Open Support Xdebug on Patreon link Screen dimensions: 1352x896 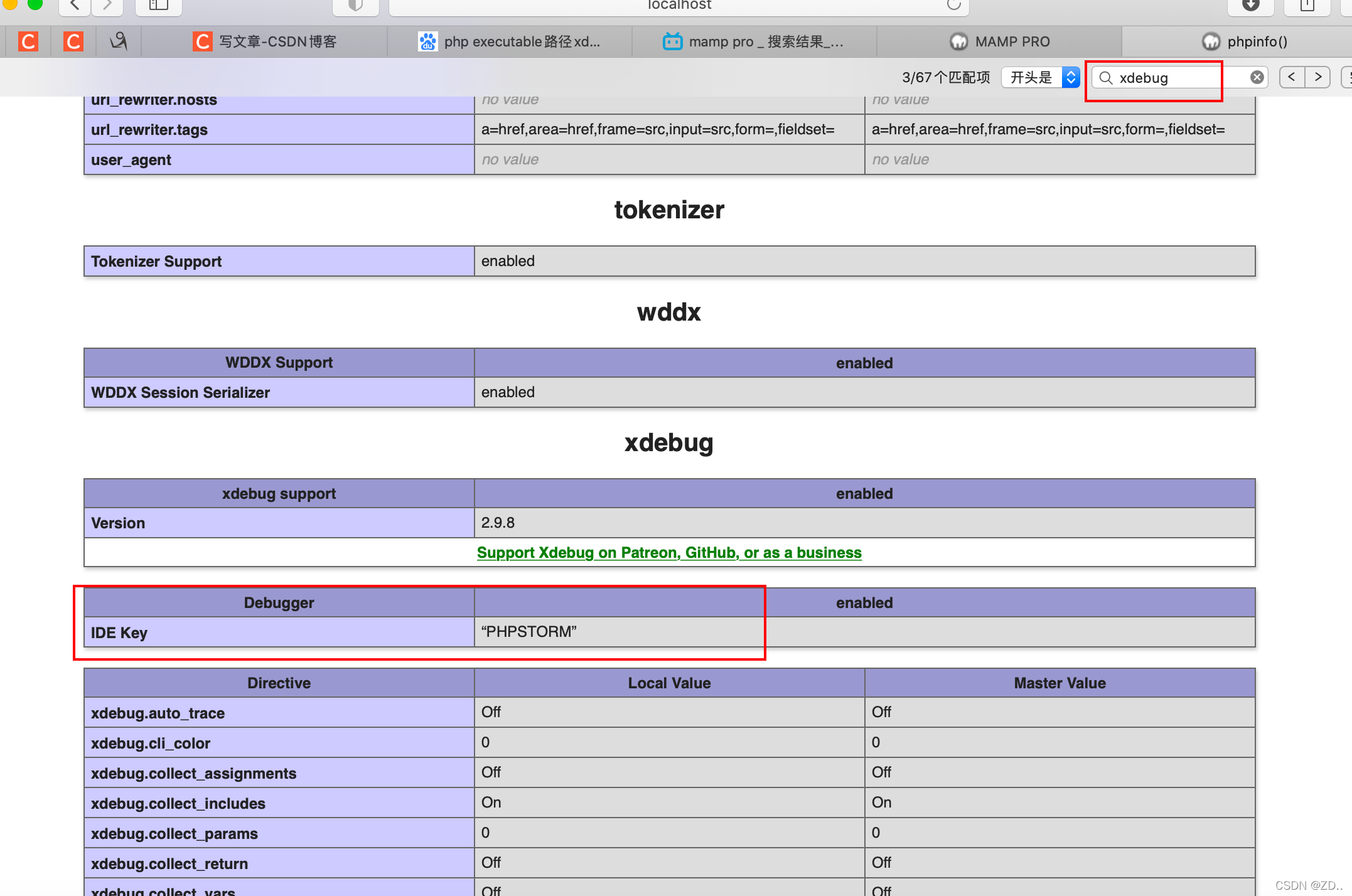[x=669, y=553]
